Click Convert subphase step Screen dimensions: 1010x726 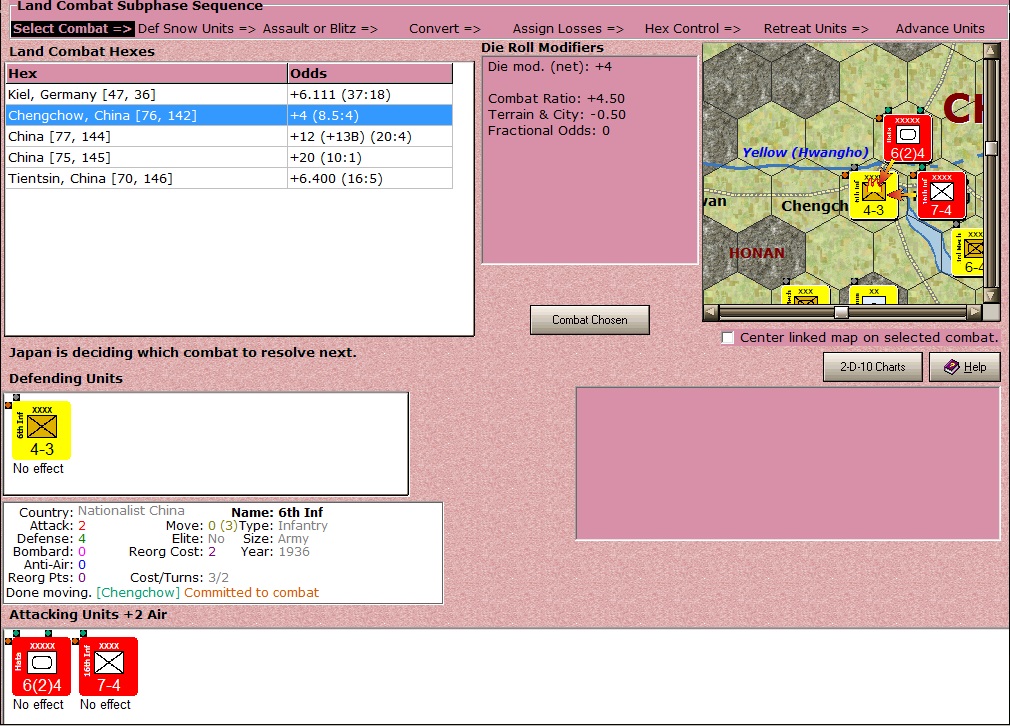click(444, 28)
